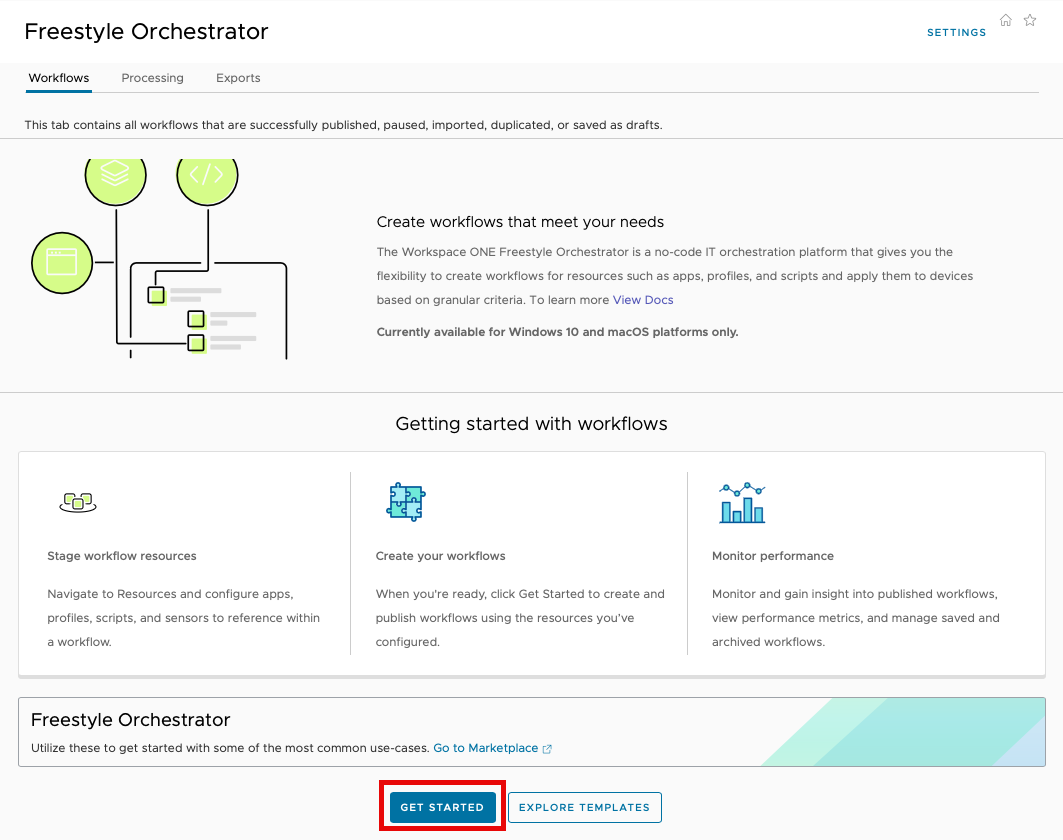Follow the Go to Marketplace link
This screenshot has width=1063, height=840.
(485, 748)
